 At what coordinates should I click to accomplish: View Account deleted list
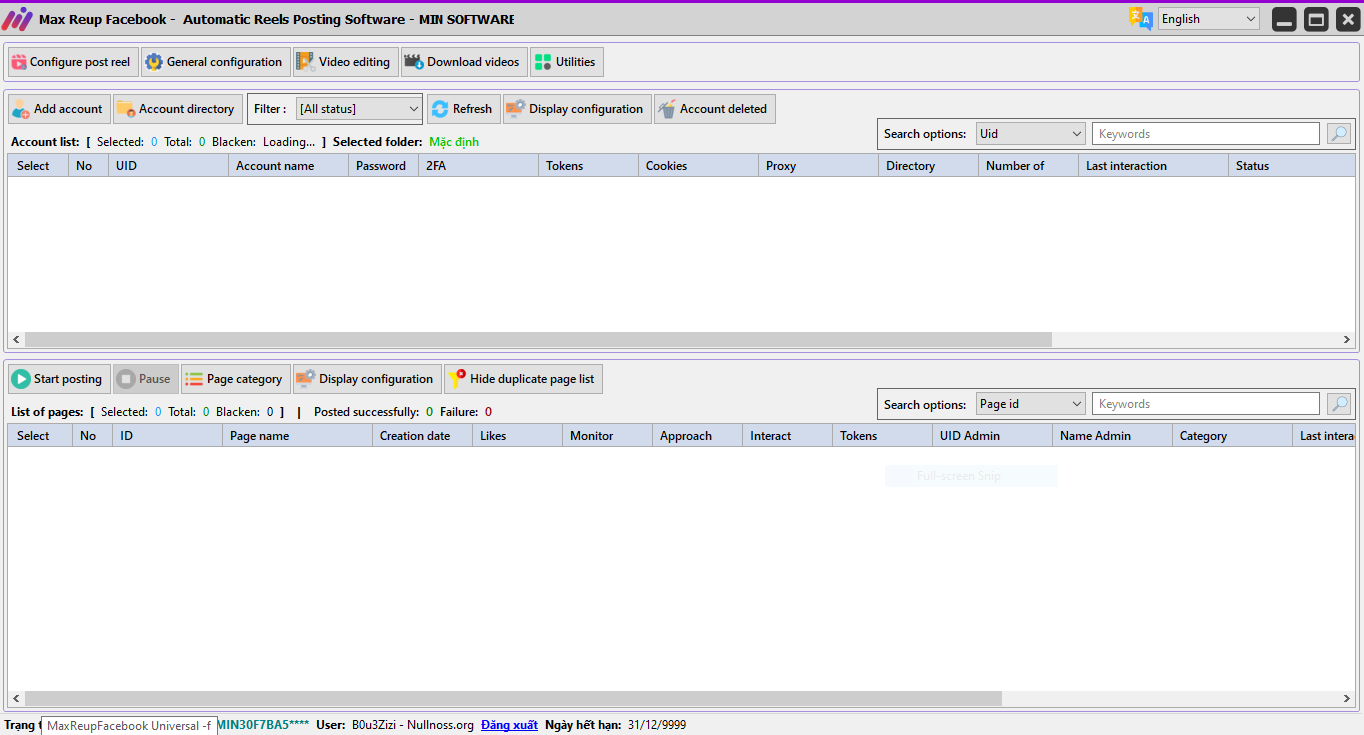[x=715, y=109]
